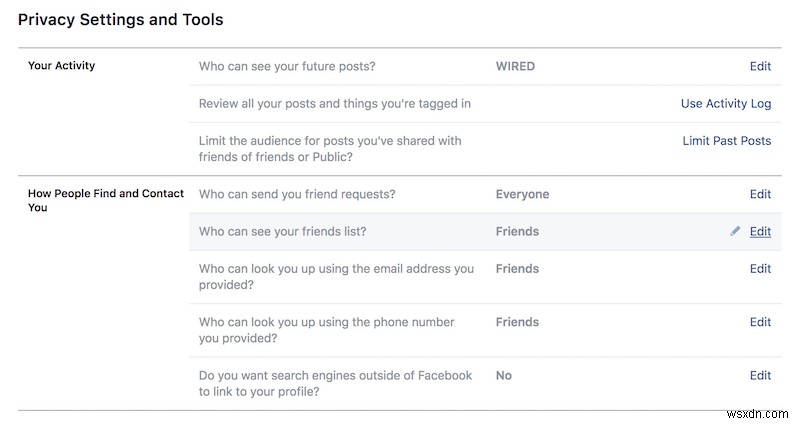Click the search engines link-to-profile question text

click(x=335, y=383)
